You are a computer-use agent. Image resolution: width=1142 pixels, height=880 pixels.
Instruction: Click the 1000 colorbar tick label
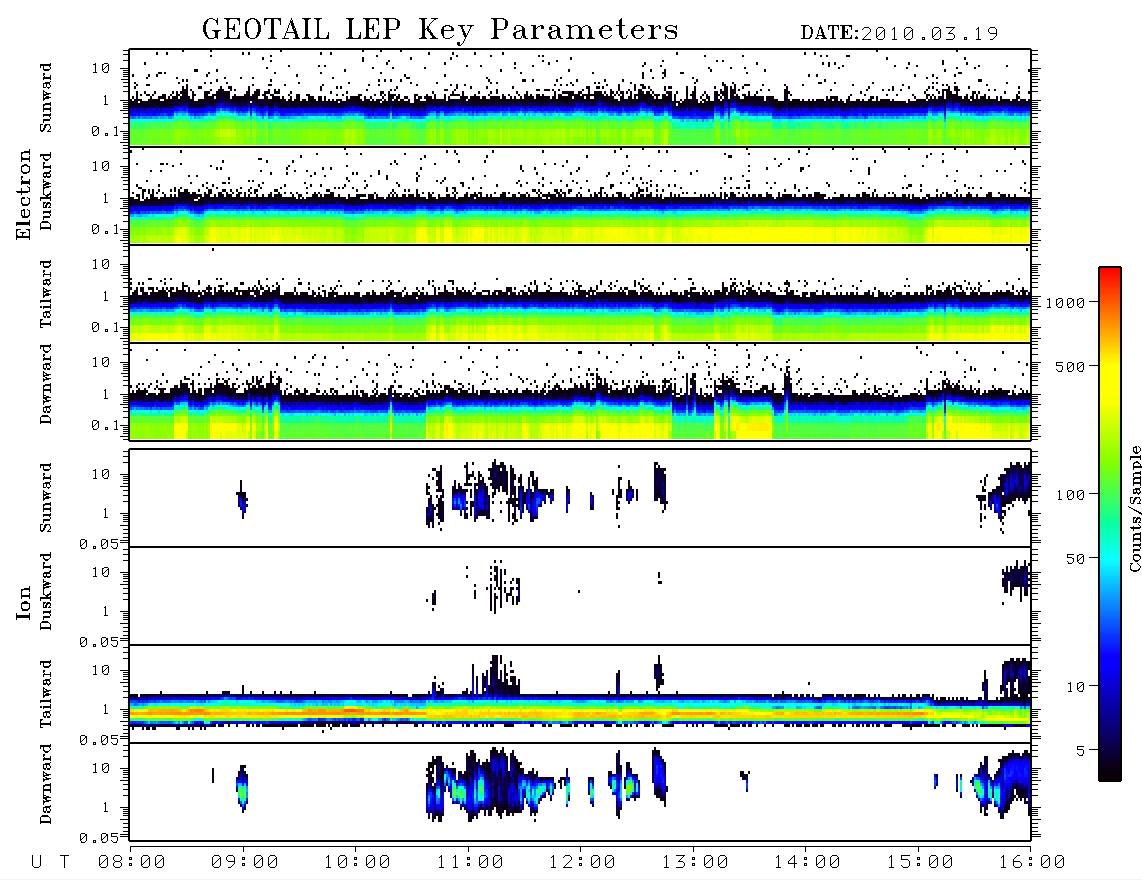1066,303
